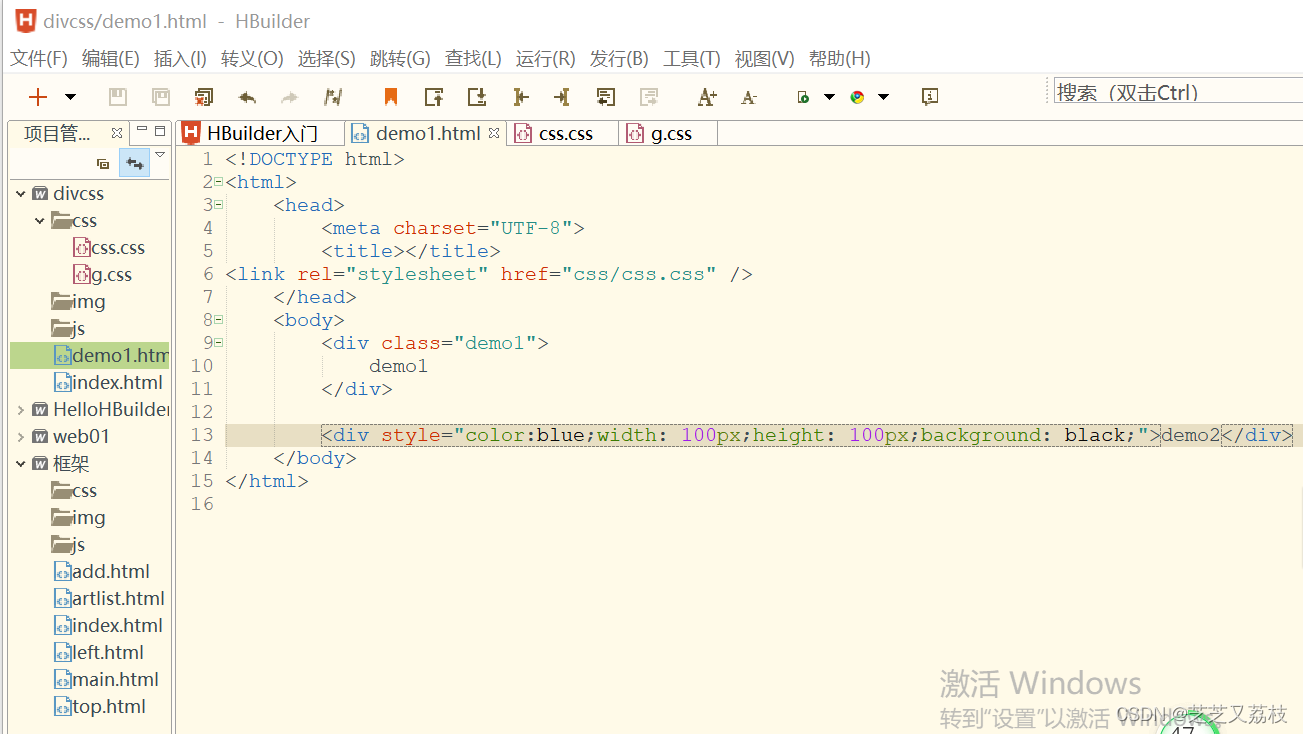Collapse the 框架 project node
The height and width of the screenshot is (734, 1303).
(x=21, y=464)
